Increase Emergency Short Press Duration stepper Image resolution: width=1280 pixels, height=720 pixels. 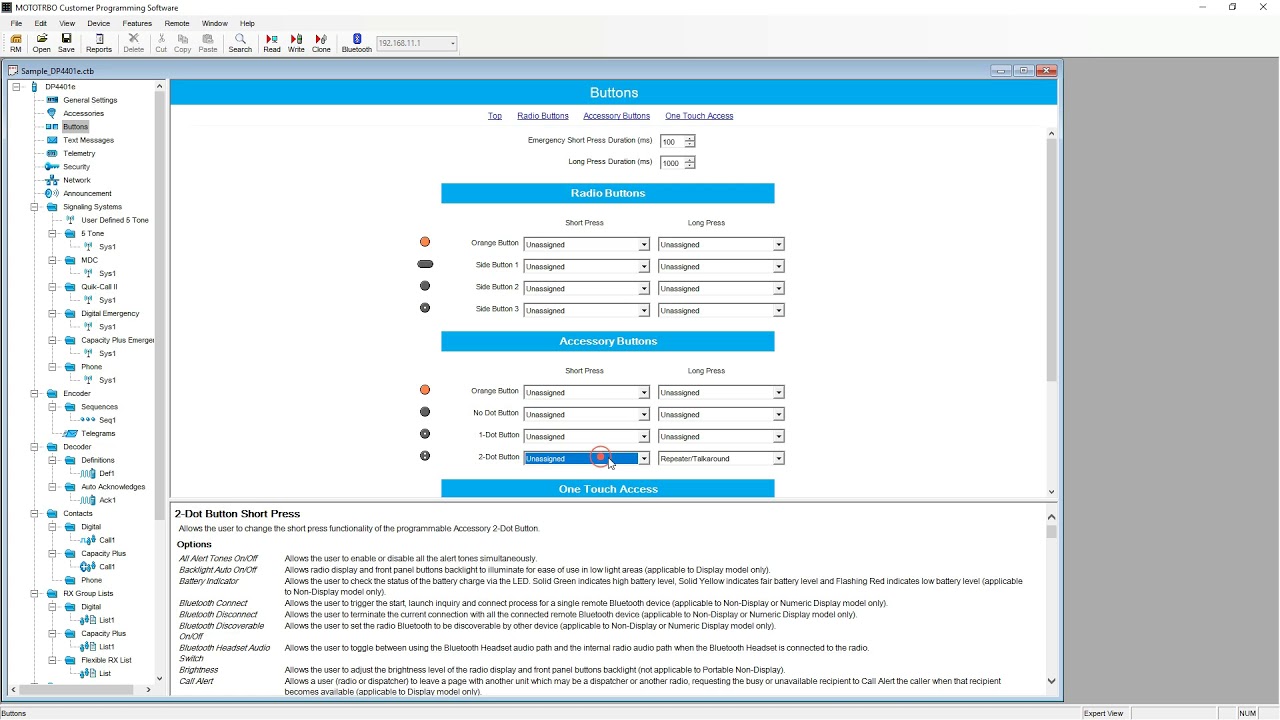(690, 139)
